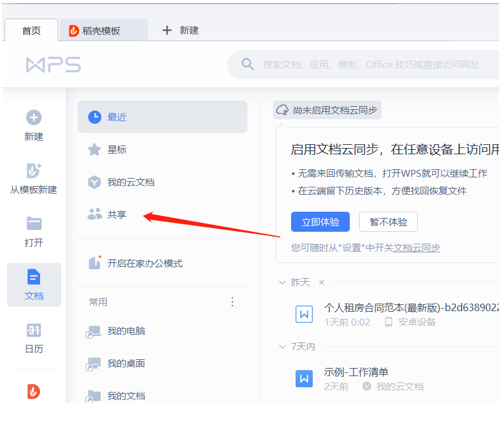Image resolution: width=501 pixels, height=423 pixels.
Task: Click the 文档云同步 settings link
Action: coord(417,248)
